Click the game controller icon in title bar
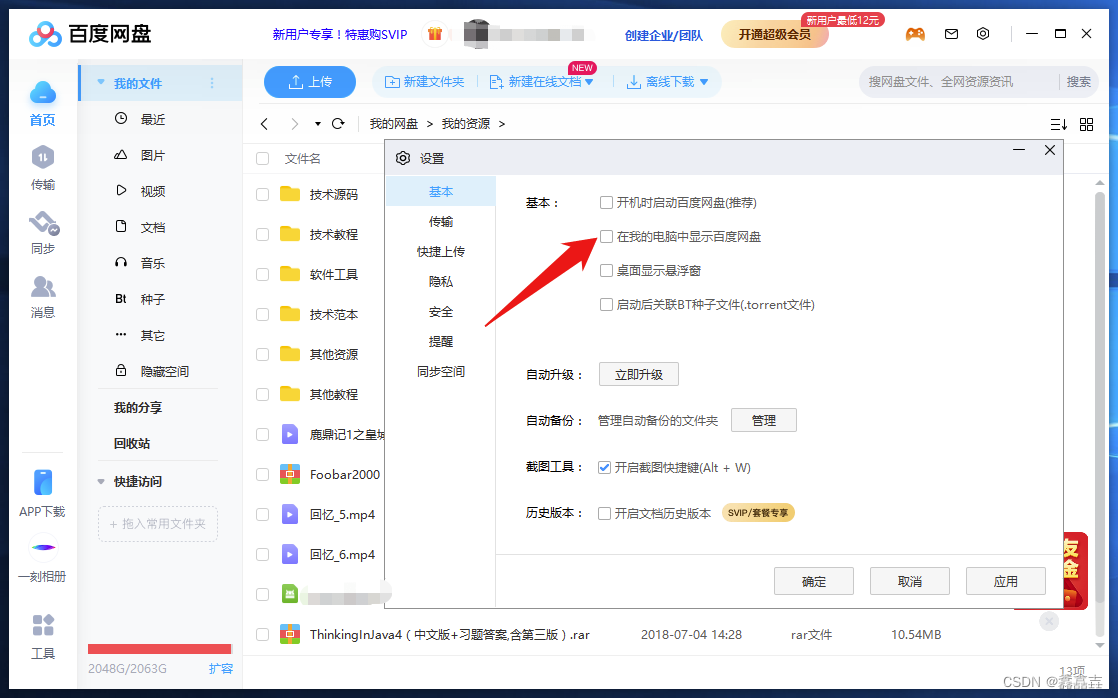The width and height of the screenshot is (1118, 698). point(916,34)
